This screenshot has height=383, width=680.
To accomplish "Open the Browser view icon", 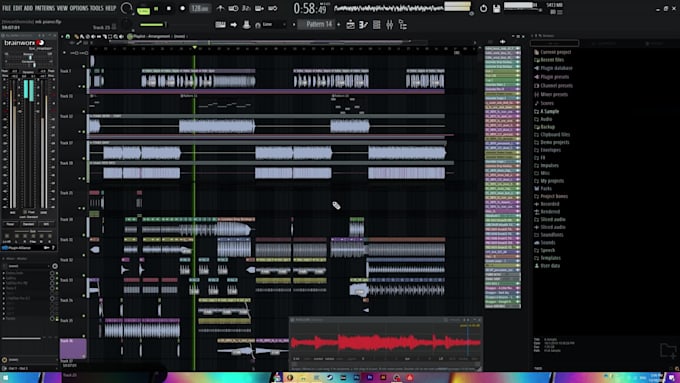I will point(402,25).
